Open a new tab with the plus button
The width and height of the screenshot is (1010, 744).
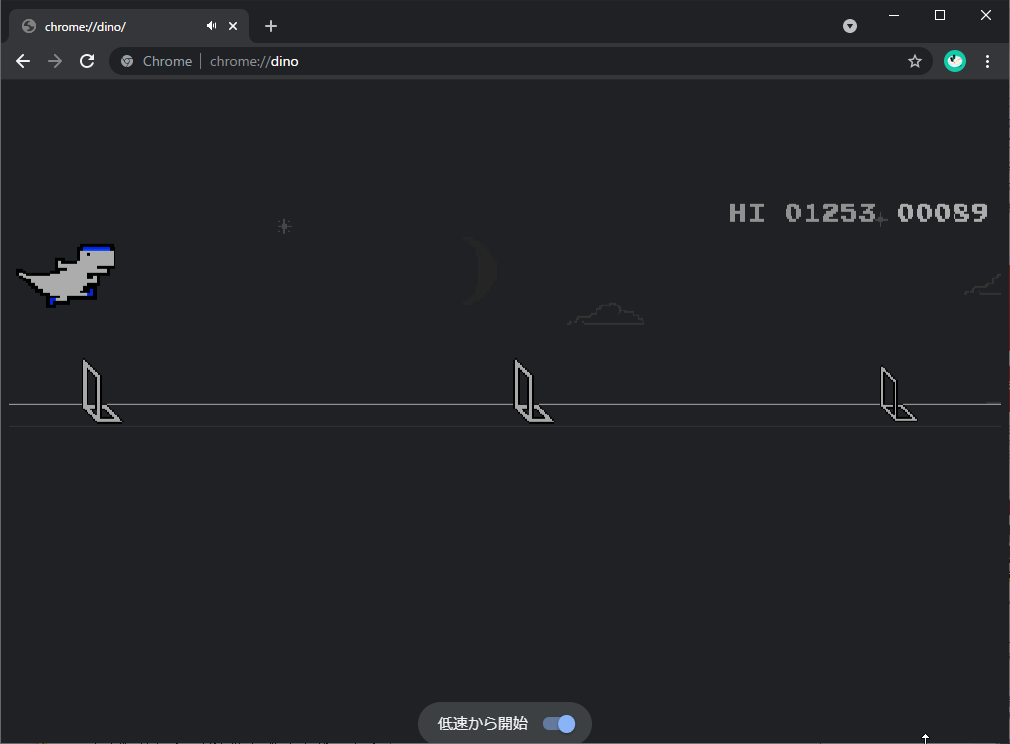271,26
